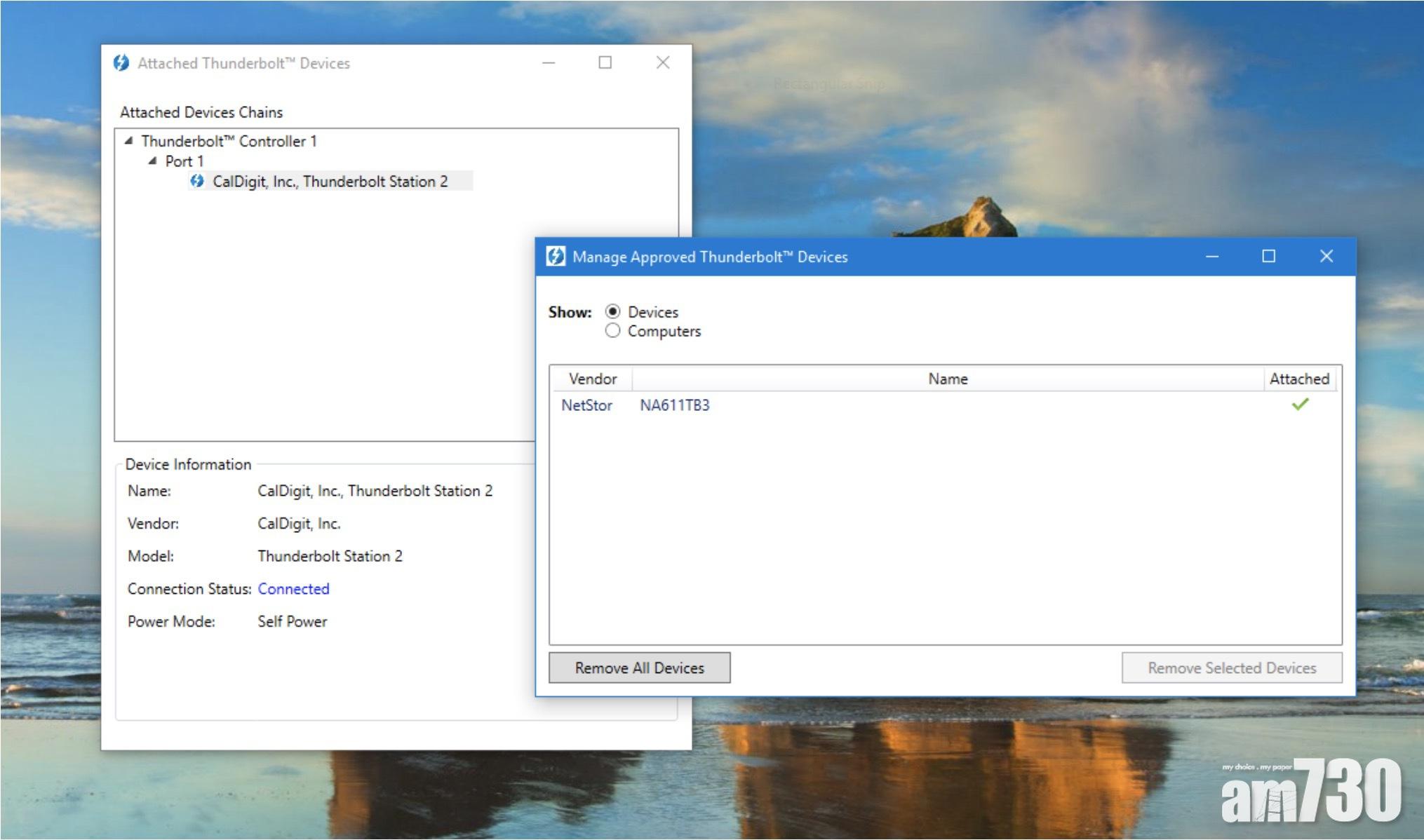Sort by the Vendor column header
This screenshot has width=1424, height=840.
[x=592, y=379]
